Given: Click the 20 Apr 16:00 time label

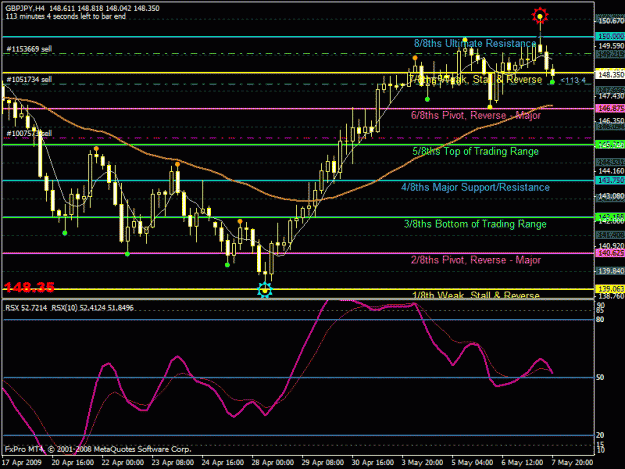Looking at the screenshot, I should point(73,463).
